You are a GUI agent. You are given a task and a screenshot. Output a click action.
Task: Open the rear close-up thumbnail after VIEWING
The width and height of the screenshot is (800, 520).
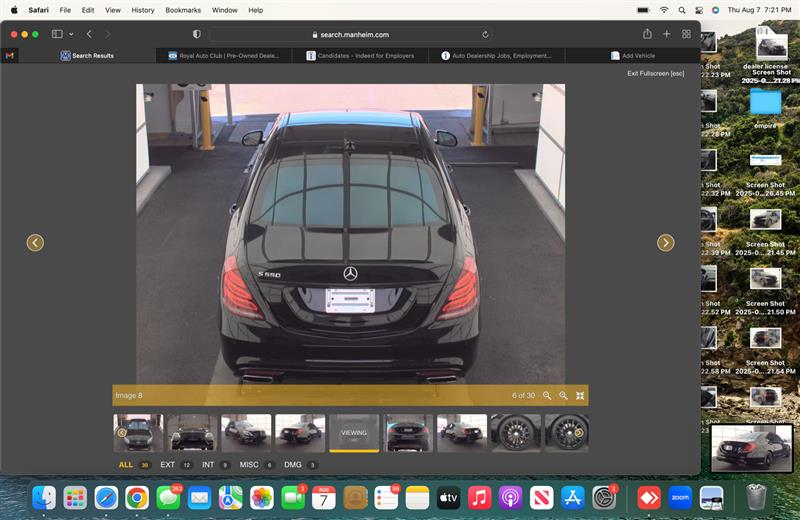pos(408,433)
